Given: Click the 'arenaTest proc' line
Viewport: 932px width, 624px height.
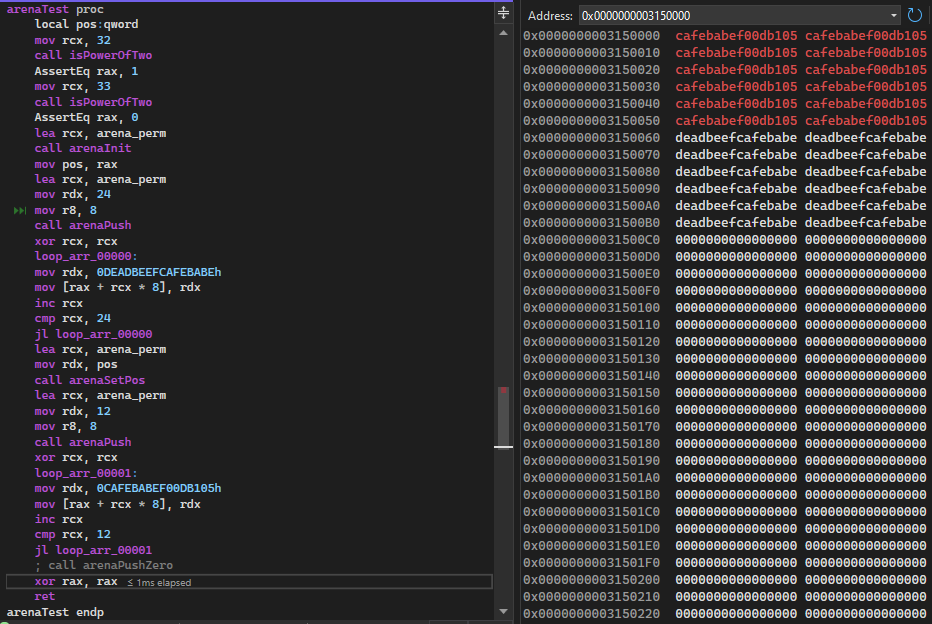Looking at the screenshot, I should click(55, 10).
